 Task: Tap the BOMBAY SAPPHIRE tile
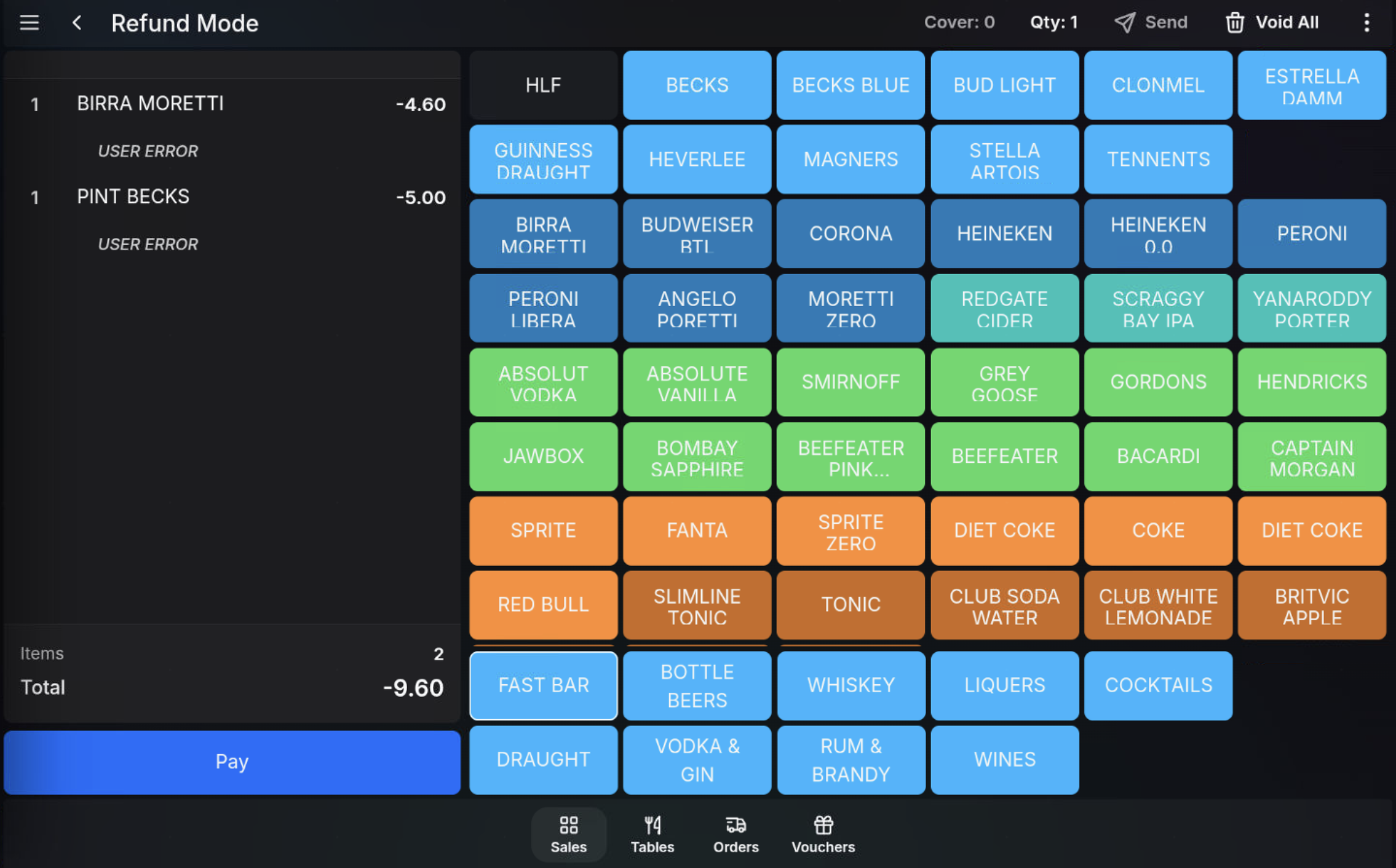tap(697, 456)
